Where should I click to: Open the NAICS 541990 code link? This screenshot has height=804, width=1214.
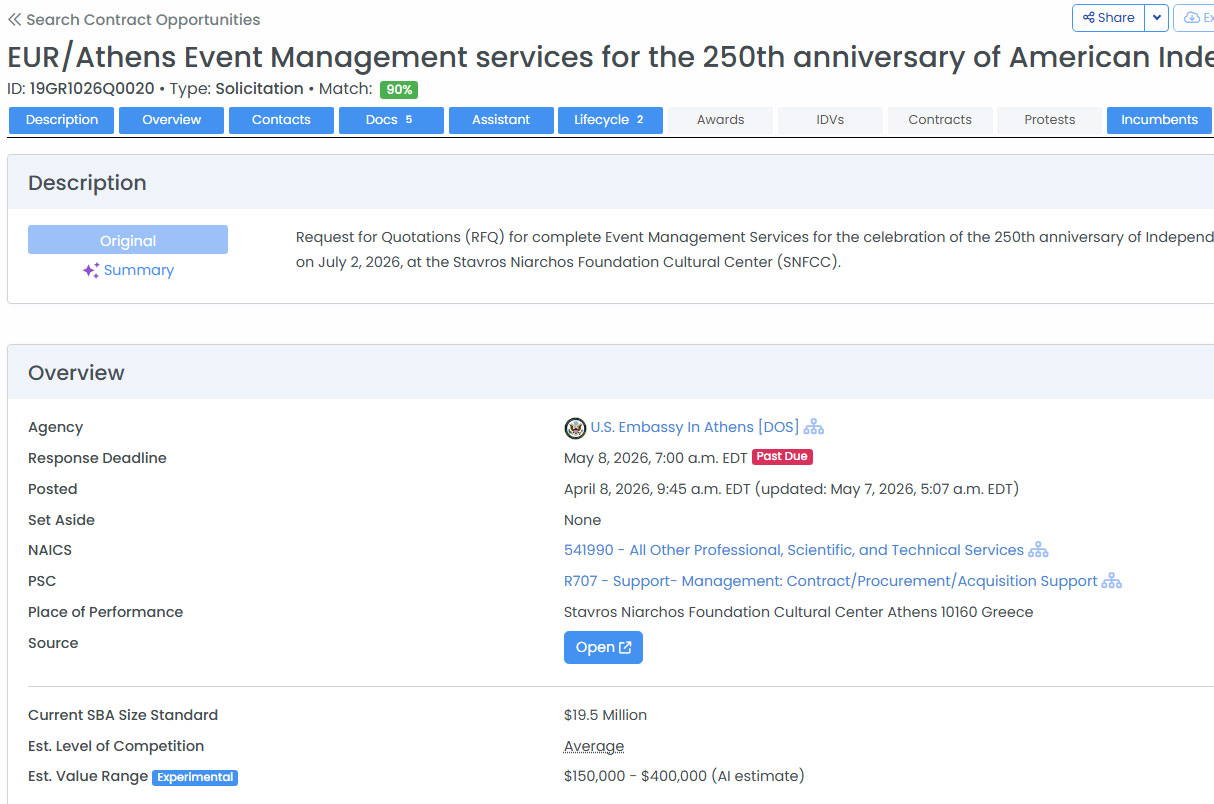point(794,550)
